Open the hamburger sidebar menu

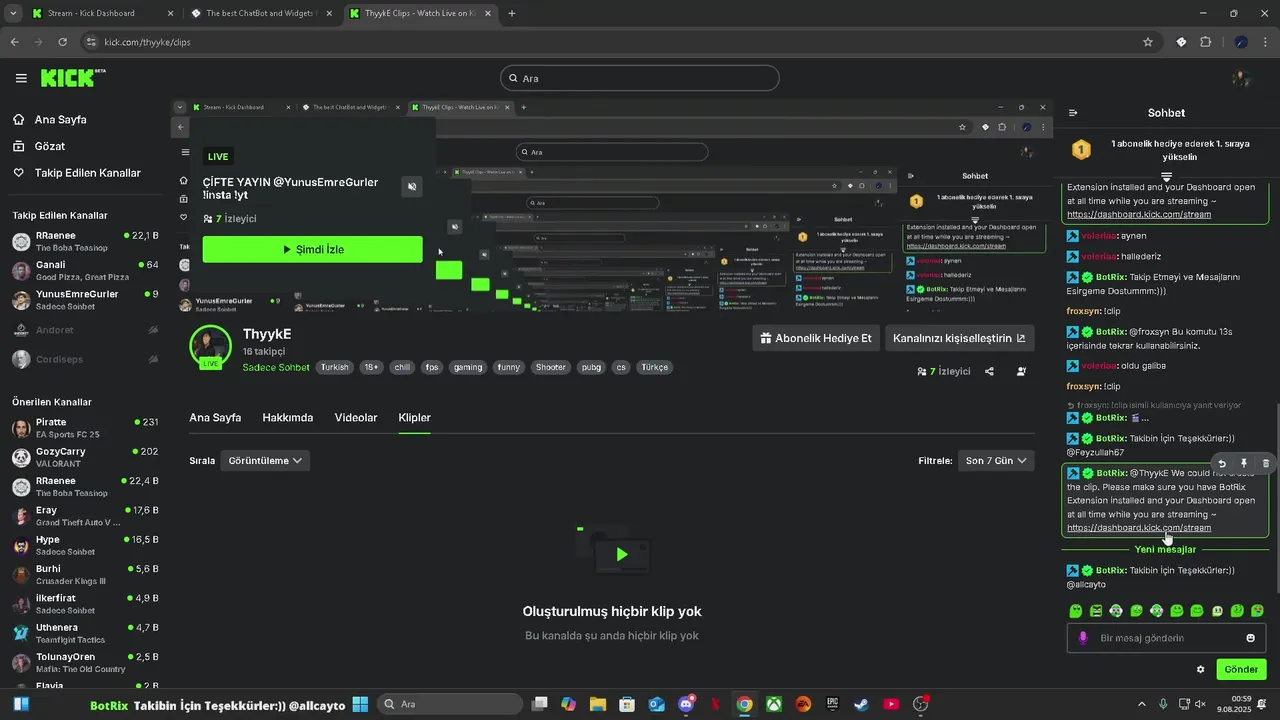point(21,78)
